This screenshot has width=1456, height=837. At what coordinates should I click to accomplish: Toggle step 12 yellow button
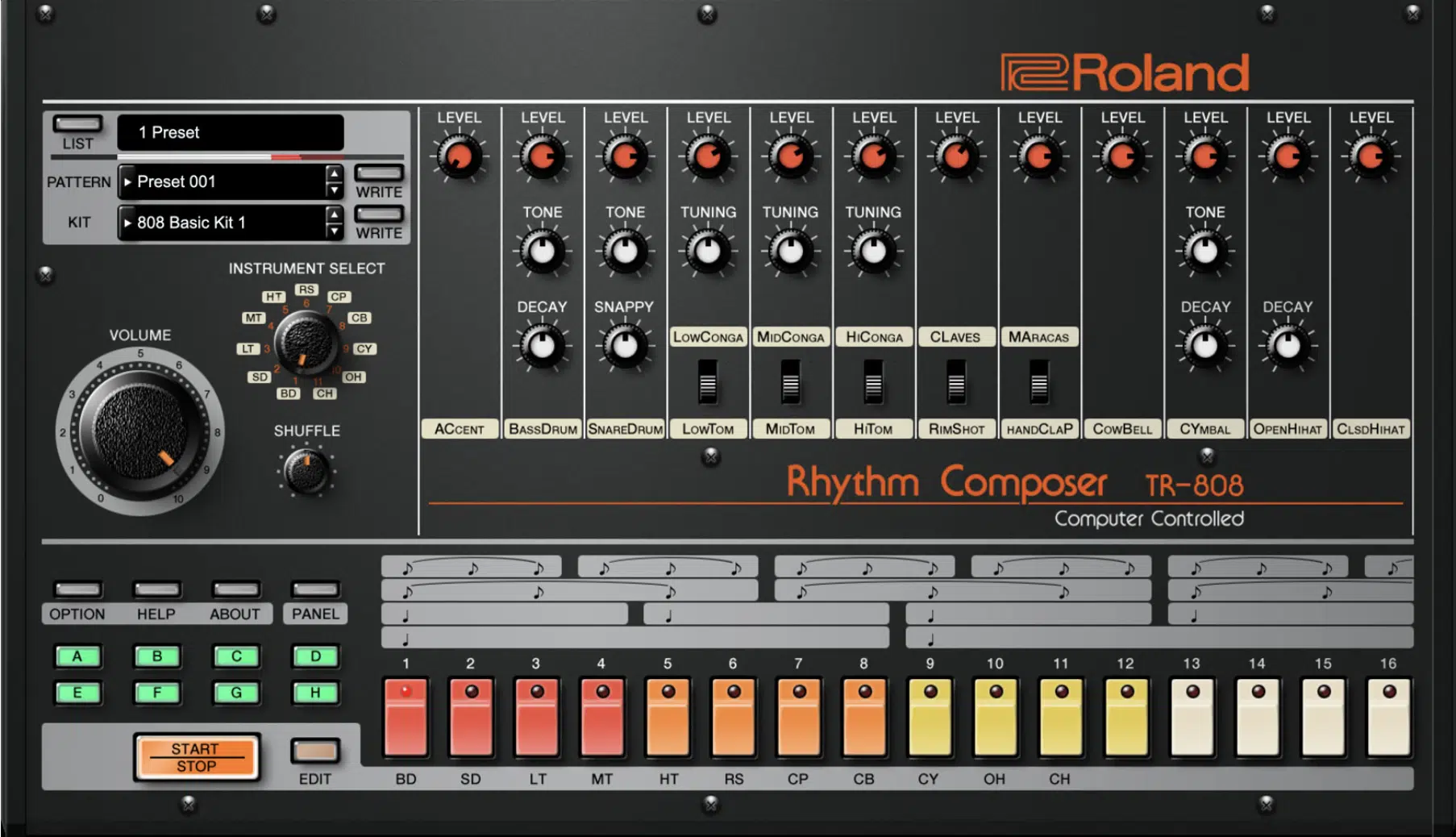pos(1126,717)
